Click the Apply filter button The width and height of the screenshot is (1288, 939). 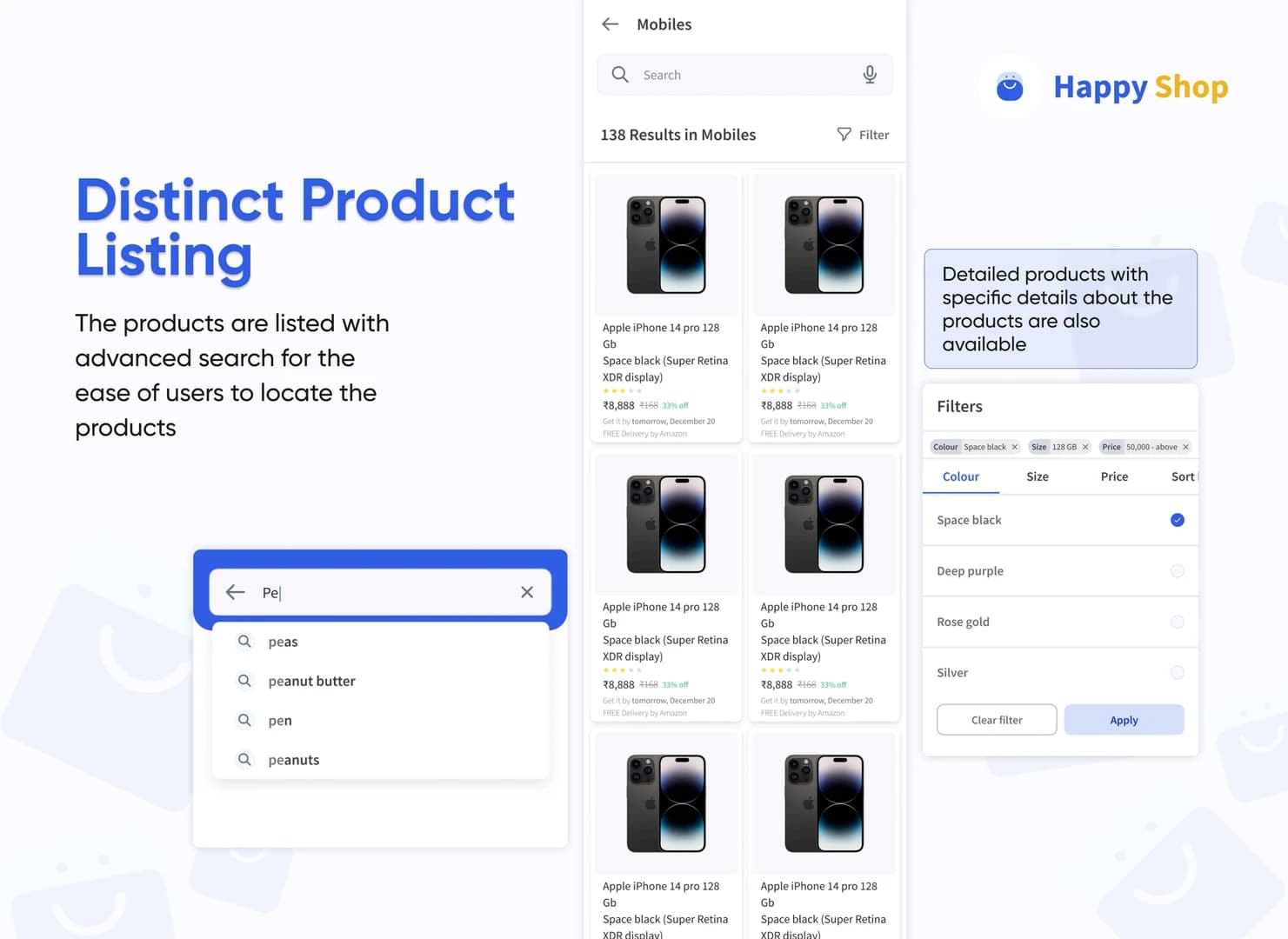point(1124,720)
